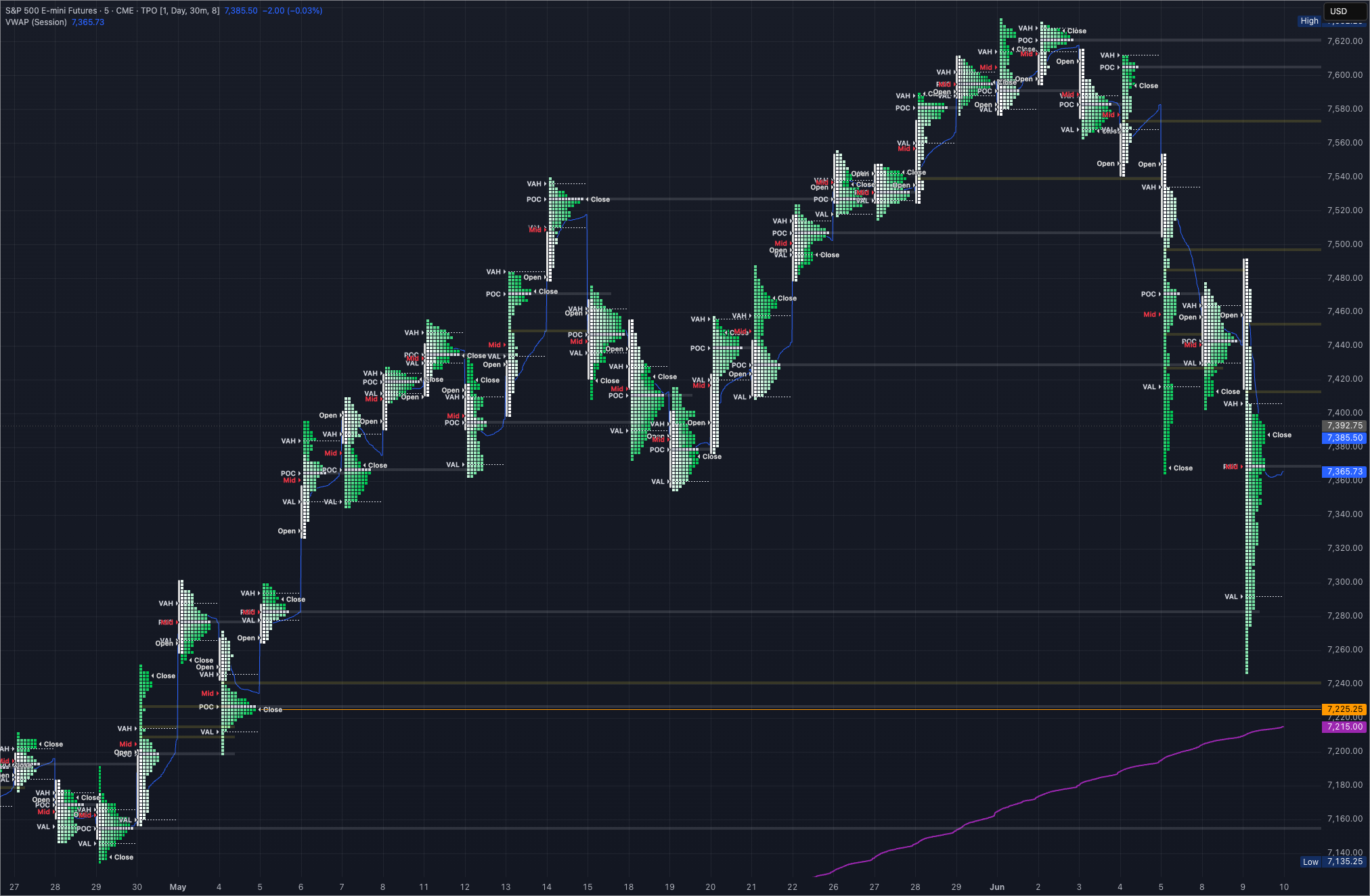The width and height of the screenshot is (1370, 896).
Task: Click the 7,365.73 VWAP value in the legend
Action: click(88, 22)
